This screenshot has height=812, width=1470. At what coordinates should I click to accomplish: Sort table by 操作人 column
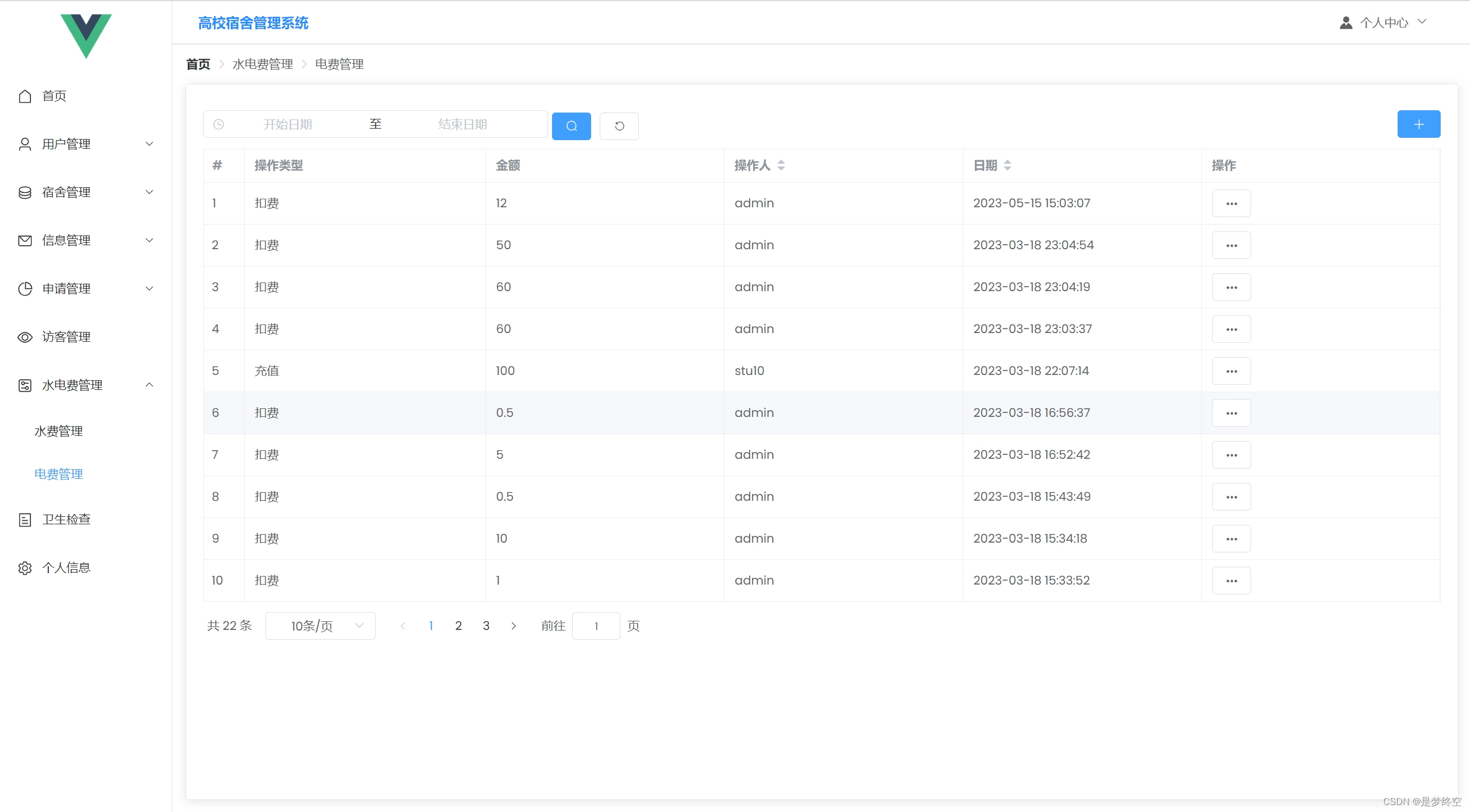781,165
